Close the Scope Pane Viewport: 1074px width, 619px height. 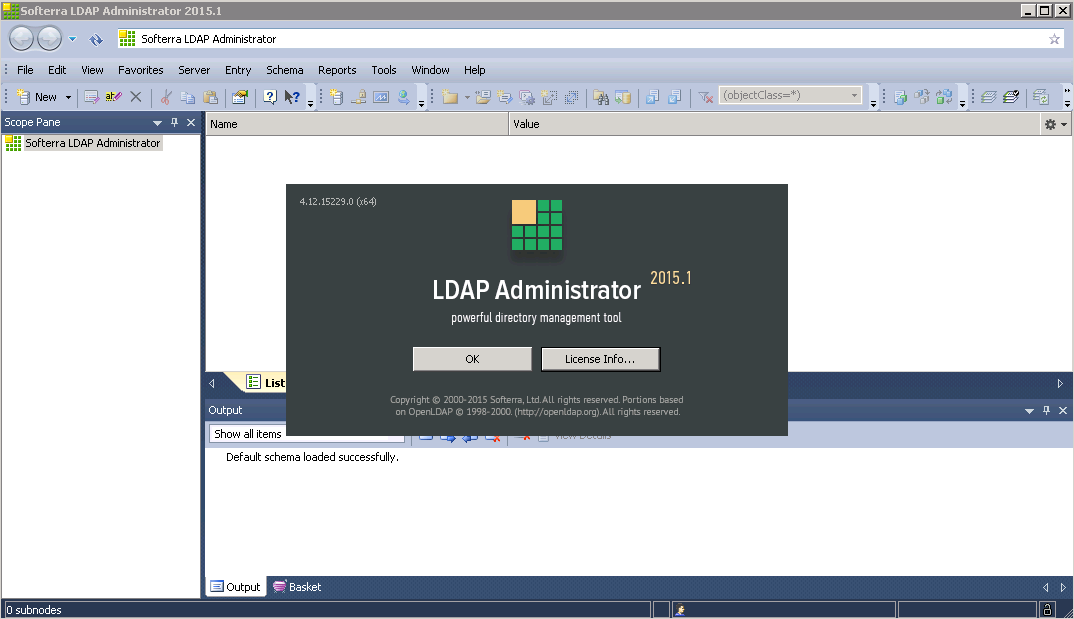[191, 122]
